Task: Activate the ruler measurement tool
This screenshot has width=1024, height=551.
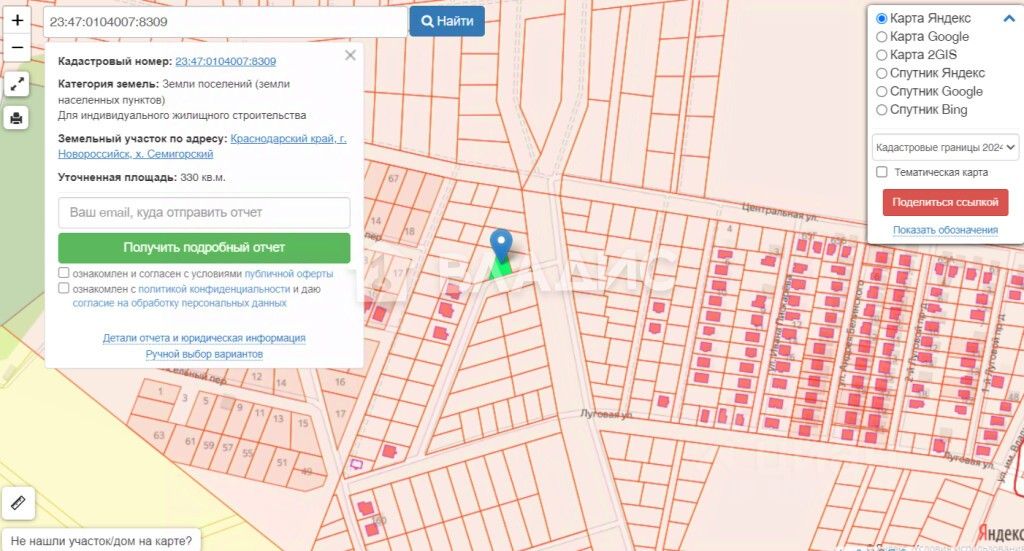Action: point(18,503)
